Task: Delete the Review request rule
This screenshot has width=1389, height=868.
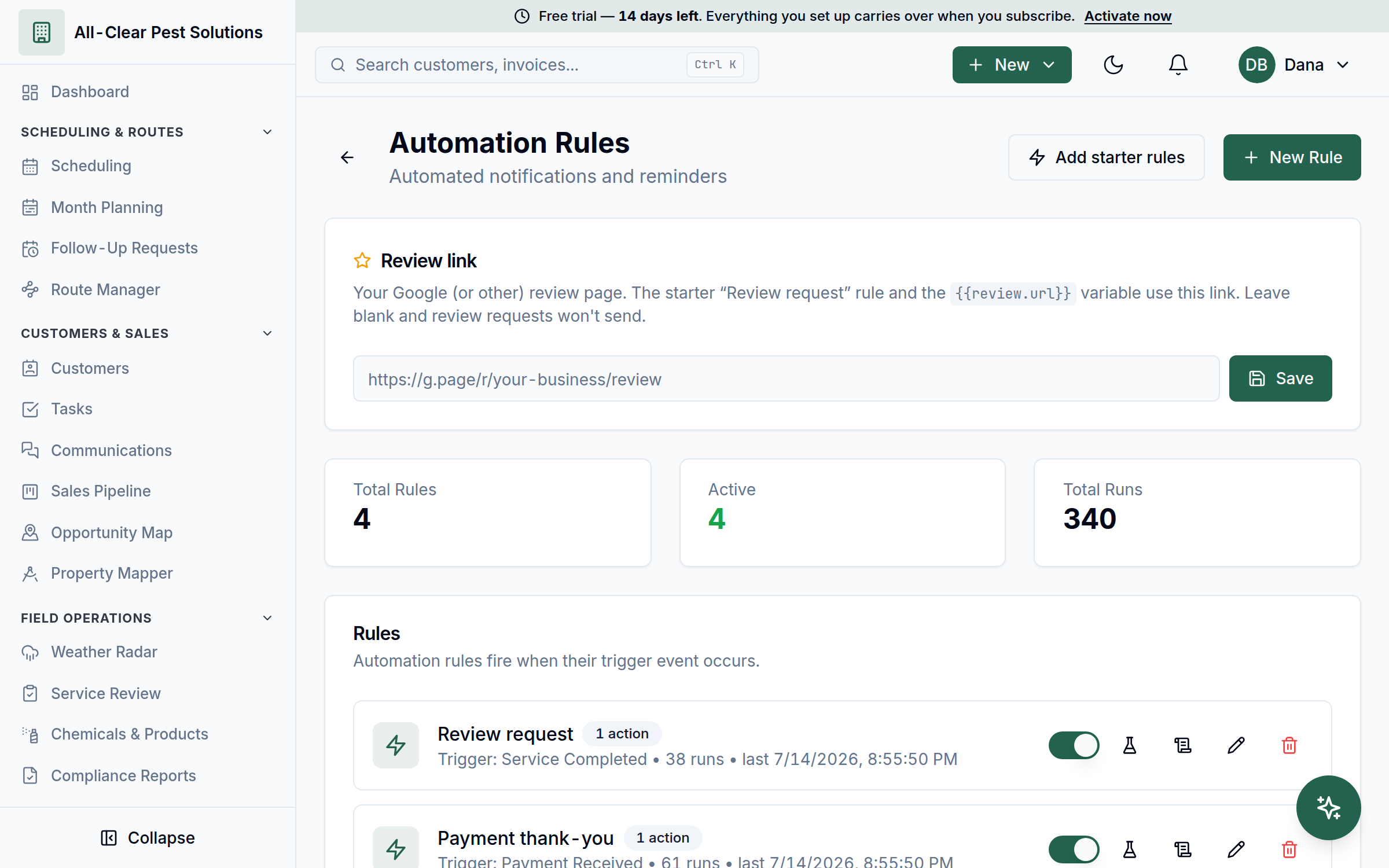Action: click(1289, 745)
